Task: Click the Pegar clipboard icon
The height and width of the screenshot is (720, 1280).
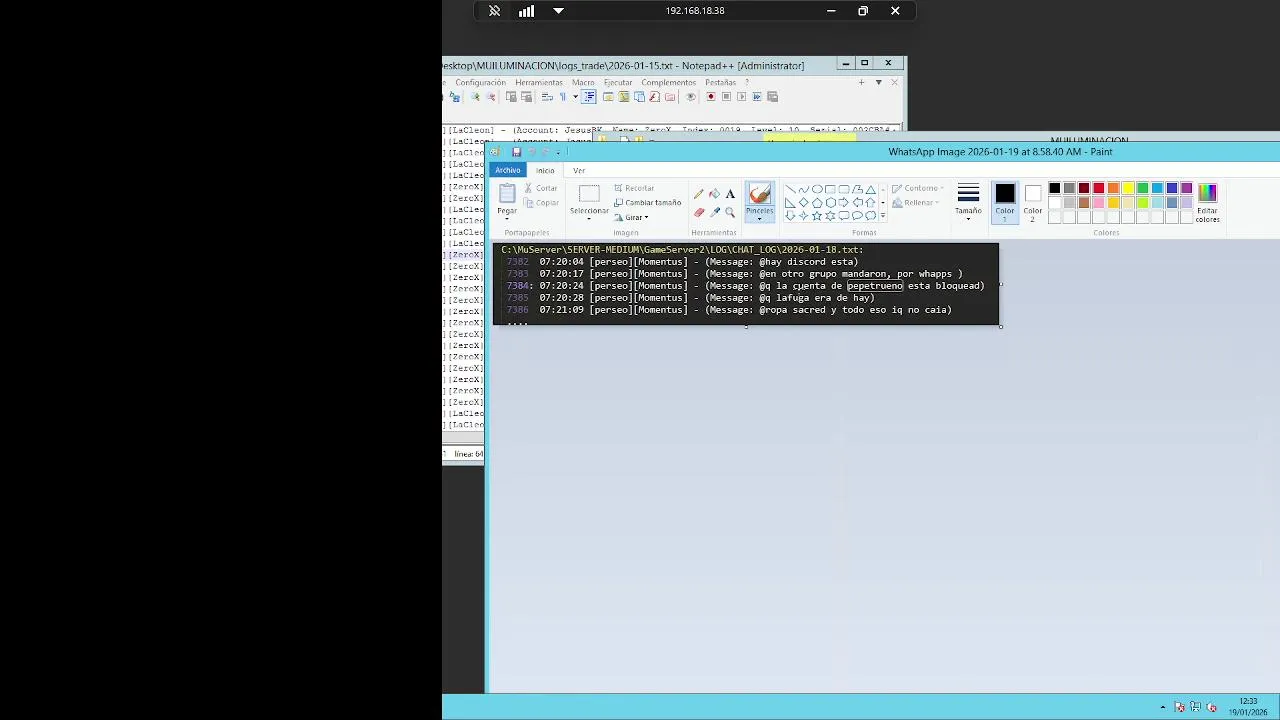Action: (507, 194)
